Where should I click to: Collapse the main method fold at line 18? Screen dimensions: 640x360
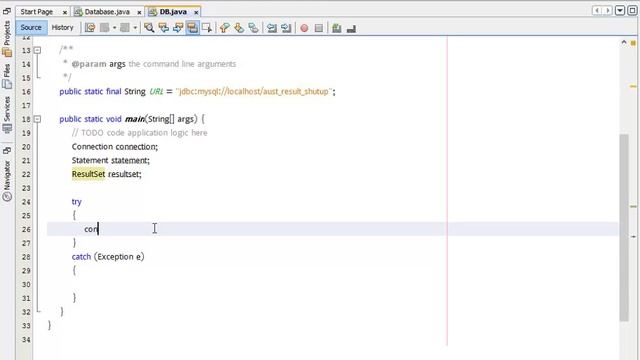point(37,119)
